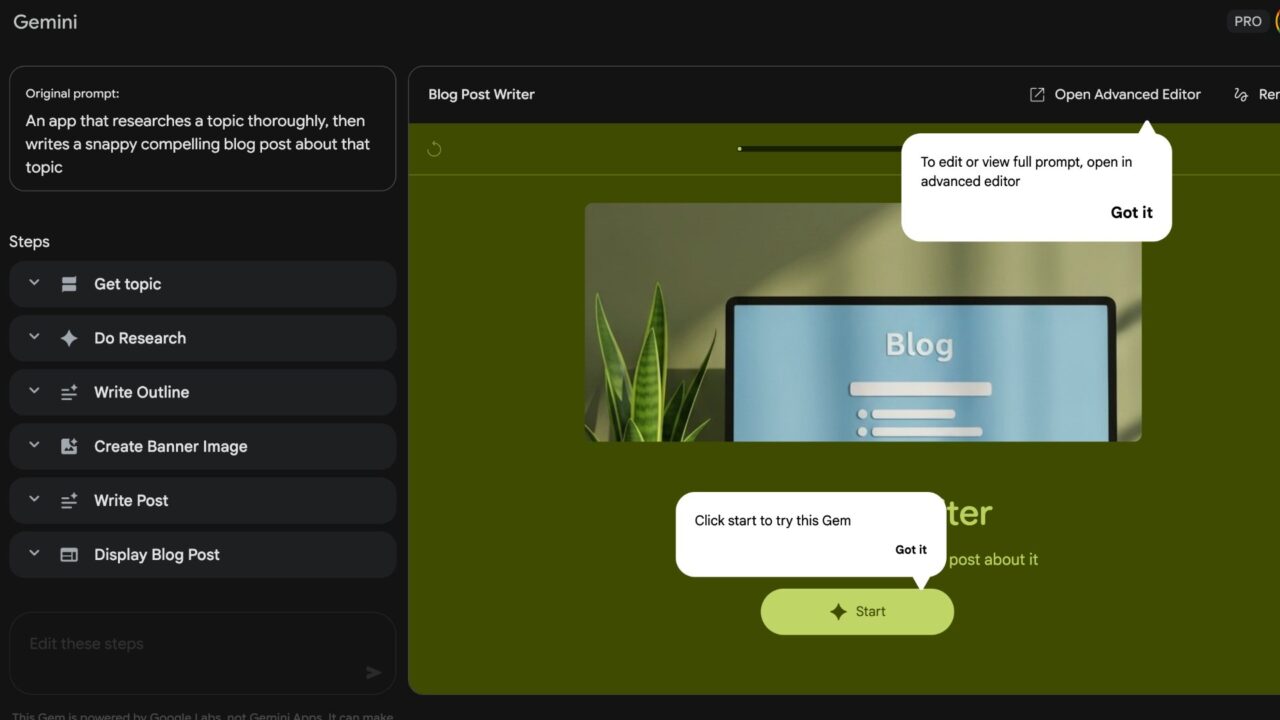
Task: Expand the Write Outline step
Action: coord(33,392)
